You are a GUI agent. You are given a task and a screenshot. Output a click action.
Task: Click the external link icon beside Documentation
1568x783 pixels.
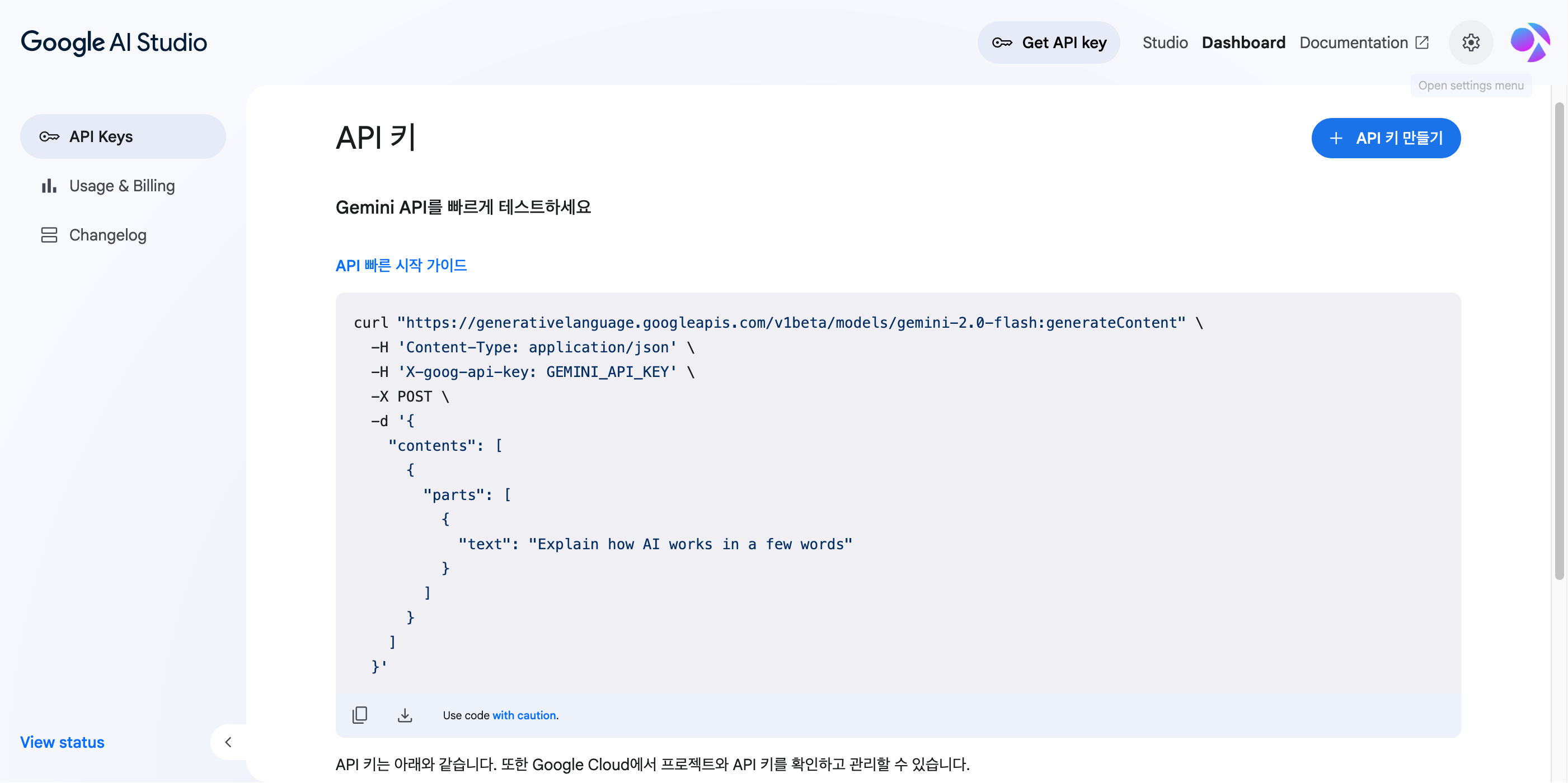pyautogui.click(x=1422, y=43)
